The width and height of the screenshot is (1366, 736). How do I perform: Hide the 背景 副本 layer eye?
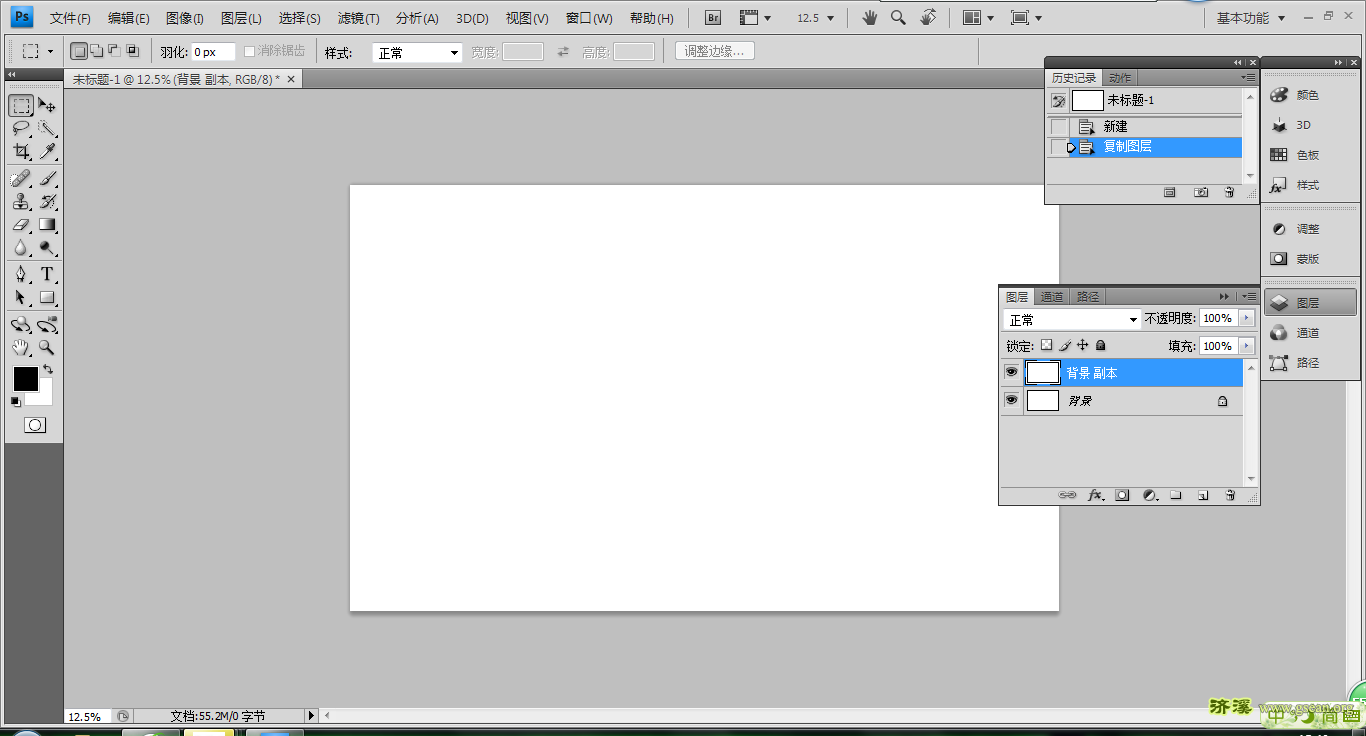[x=1012, y=373]
